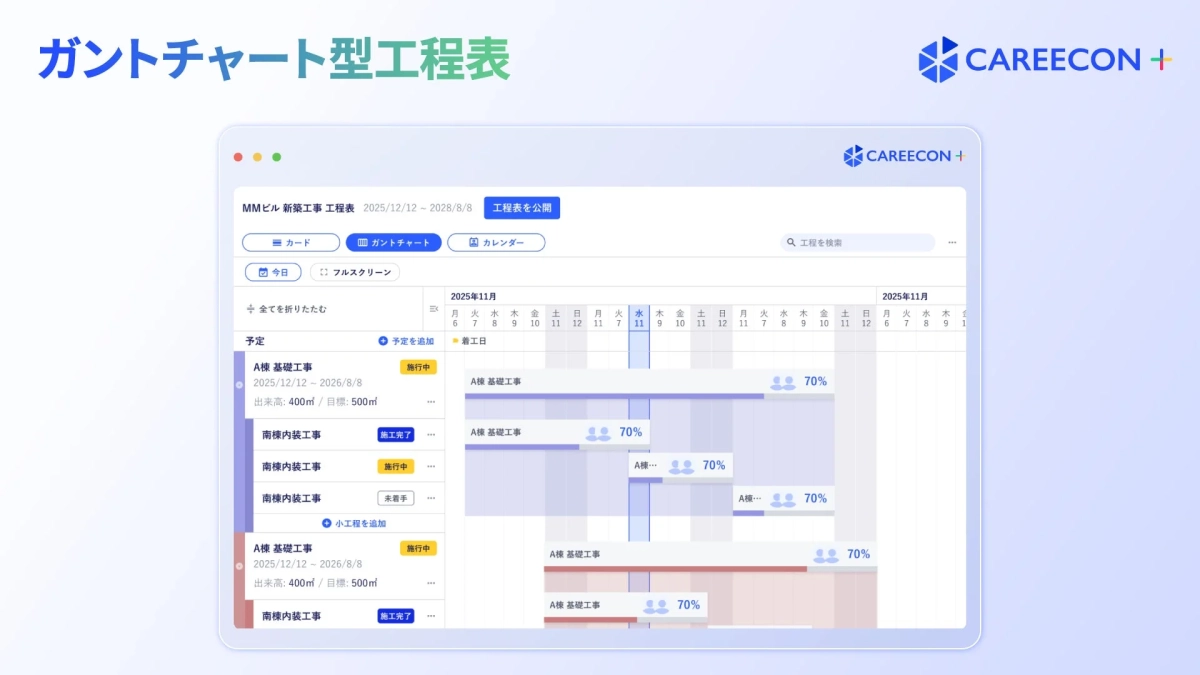The image size is (1200, 675).
Task: Click the panel collapse icon right of 全てを折りたたむ
Action: tap(433, 310)
